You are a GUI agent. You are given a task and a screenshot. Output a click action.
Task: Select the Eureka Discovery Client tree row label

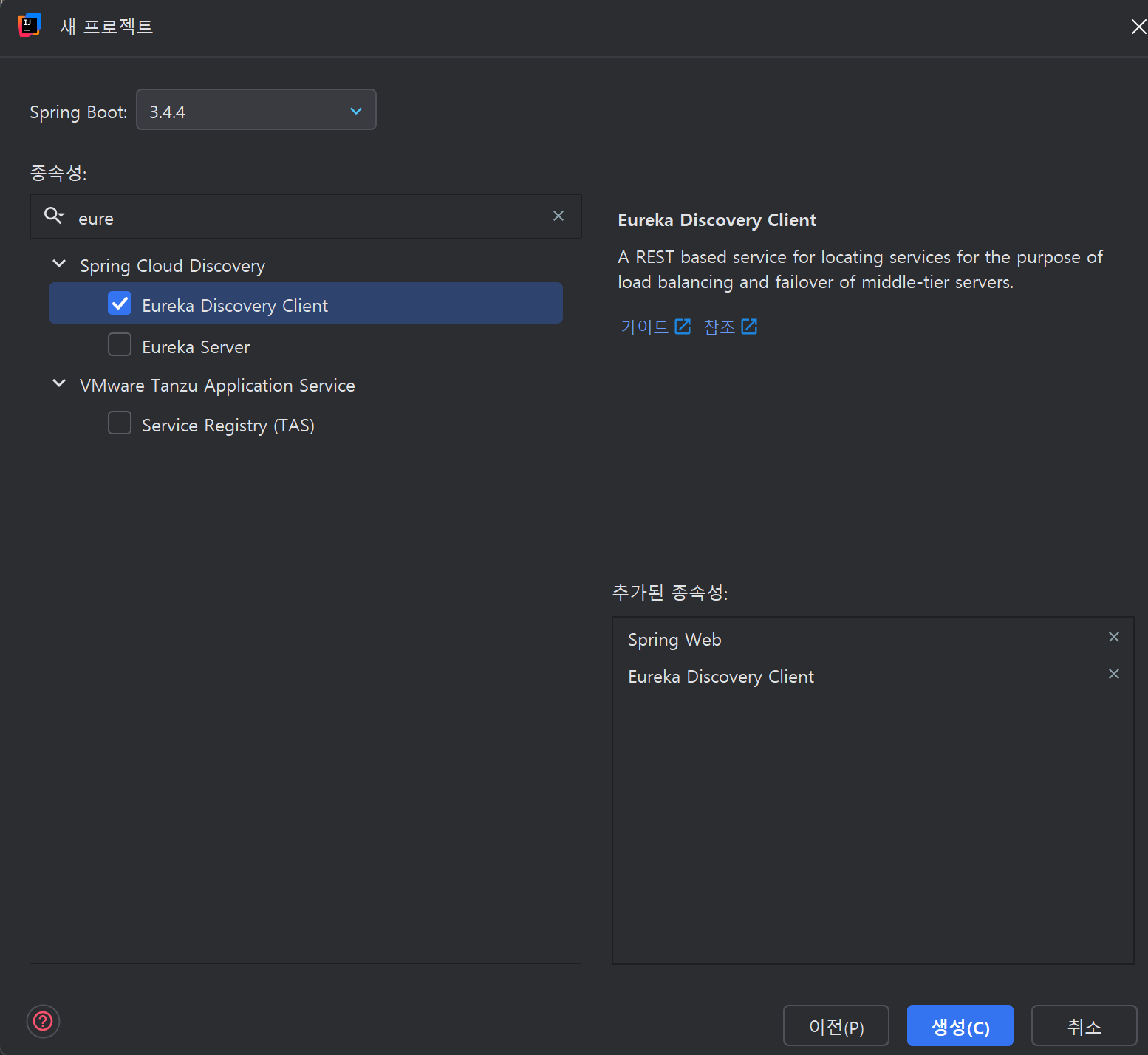(235, 305)
